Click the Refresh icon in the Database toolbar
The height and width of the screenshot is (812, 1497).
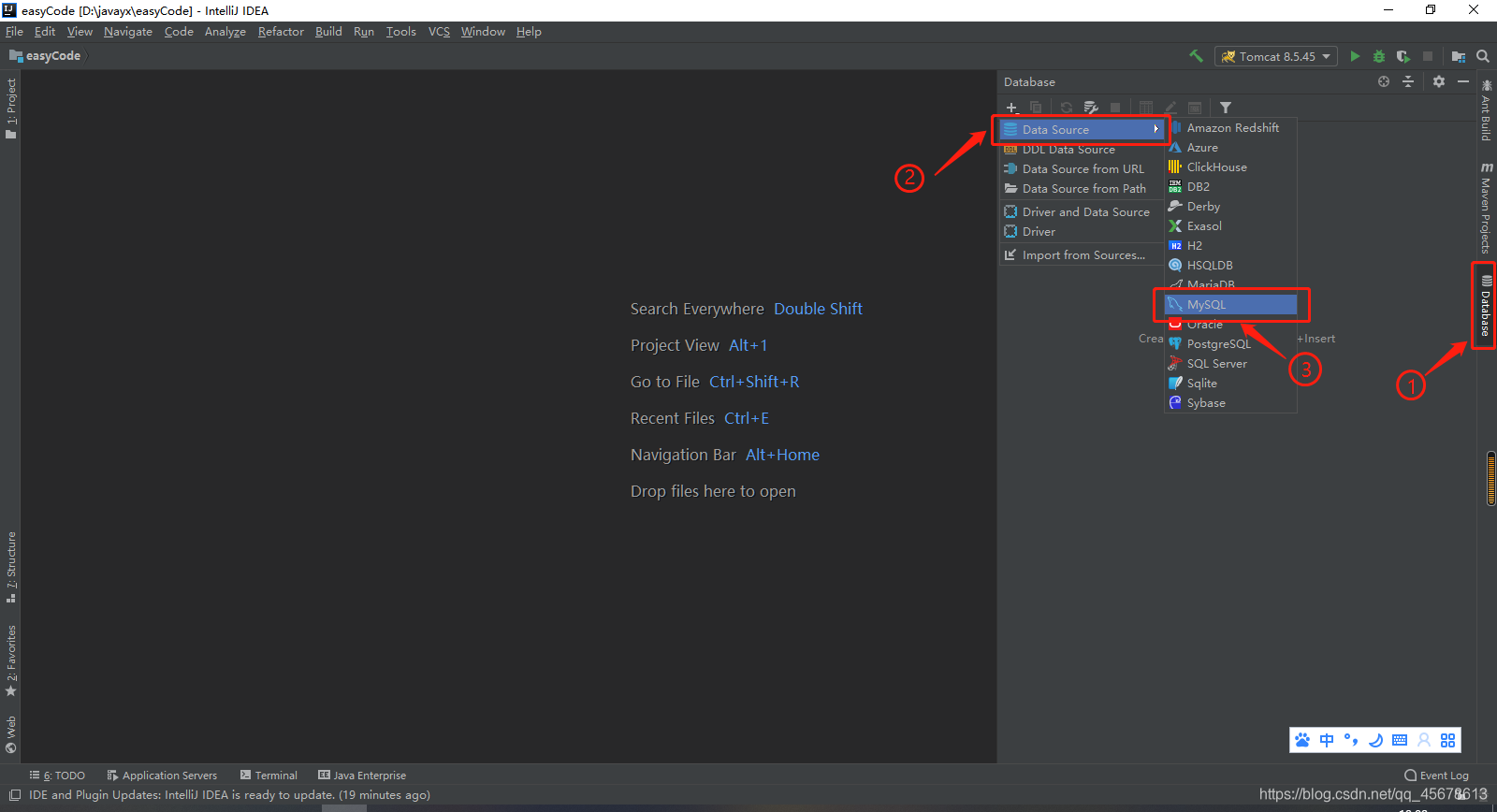1067,108
